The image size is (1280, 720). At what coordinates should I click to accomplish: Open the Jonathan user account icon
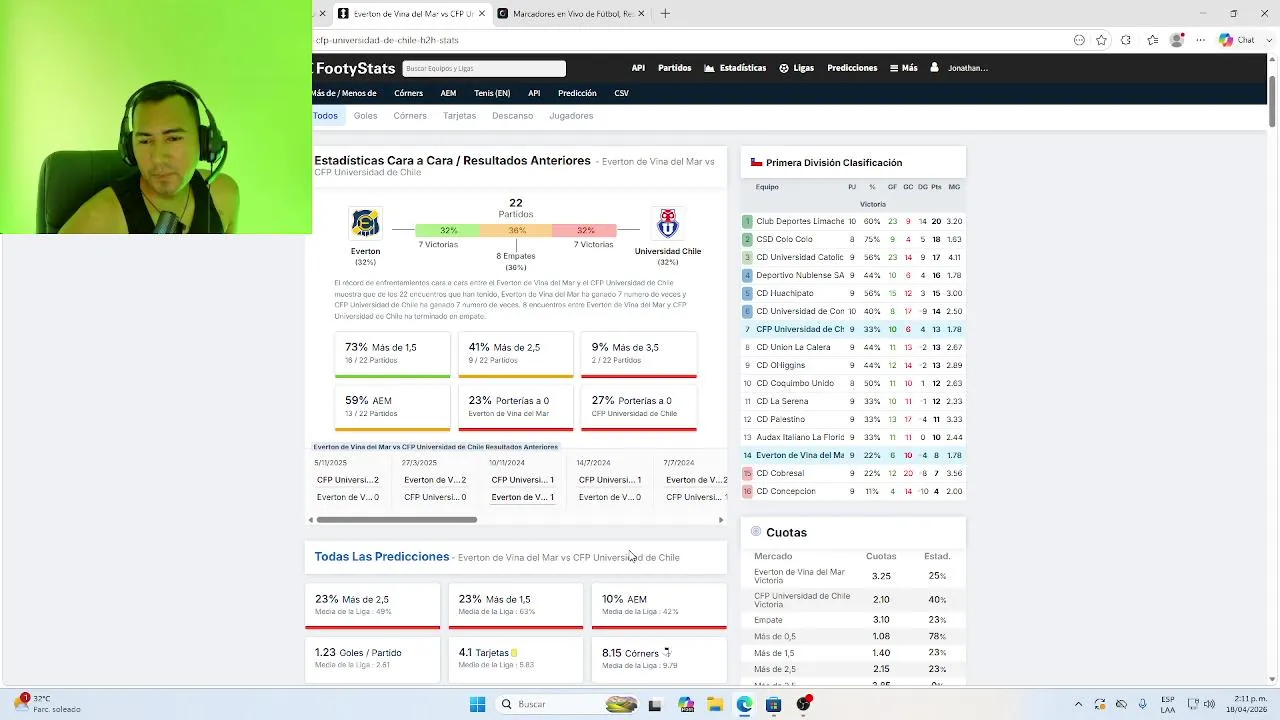[934, 68]
